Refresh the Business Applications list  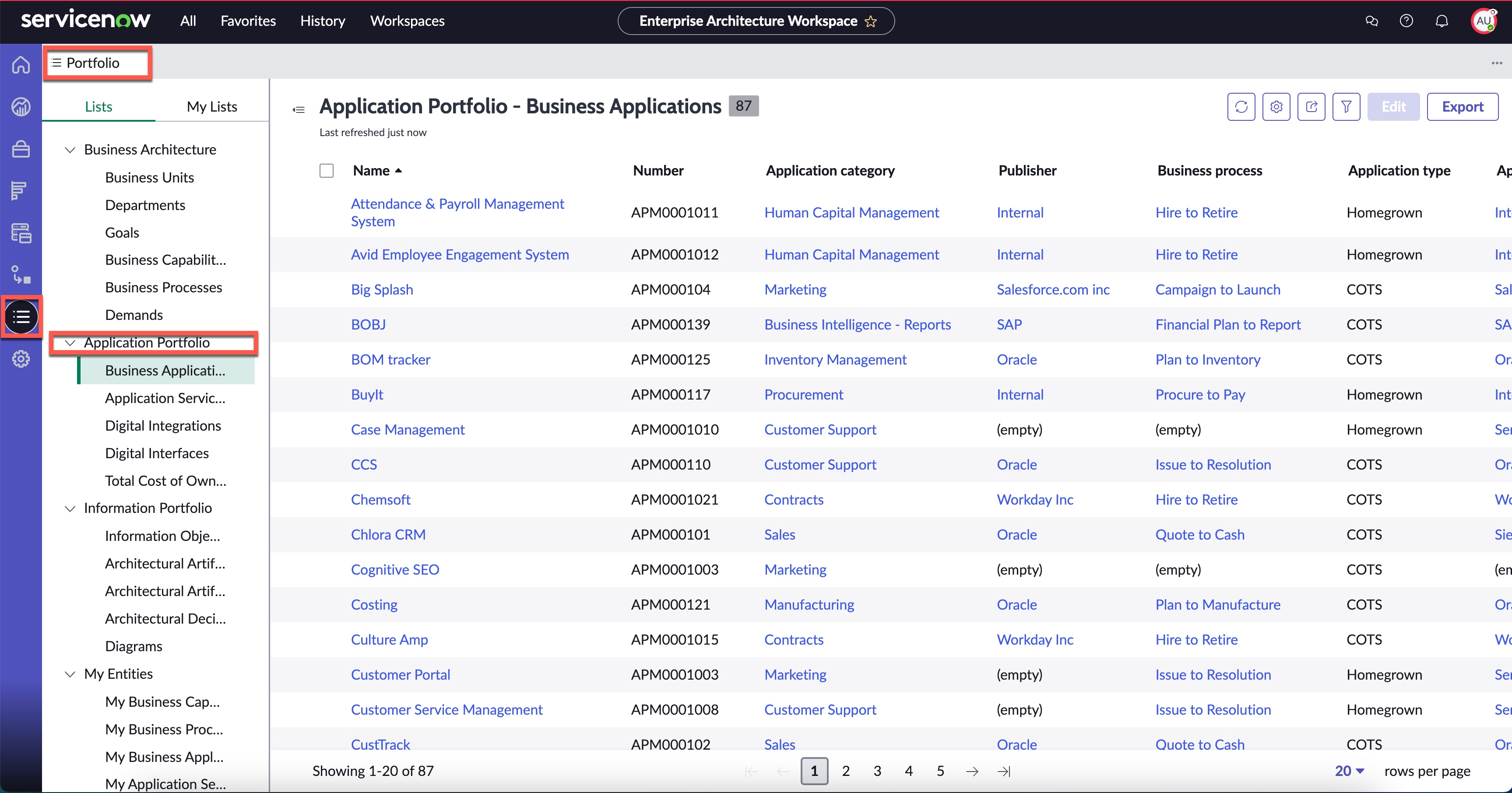click(x=1241, y=107)
